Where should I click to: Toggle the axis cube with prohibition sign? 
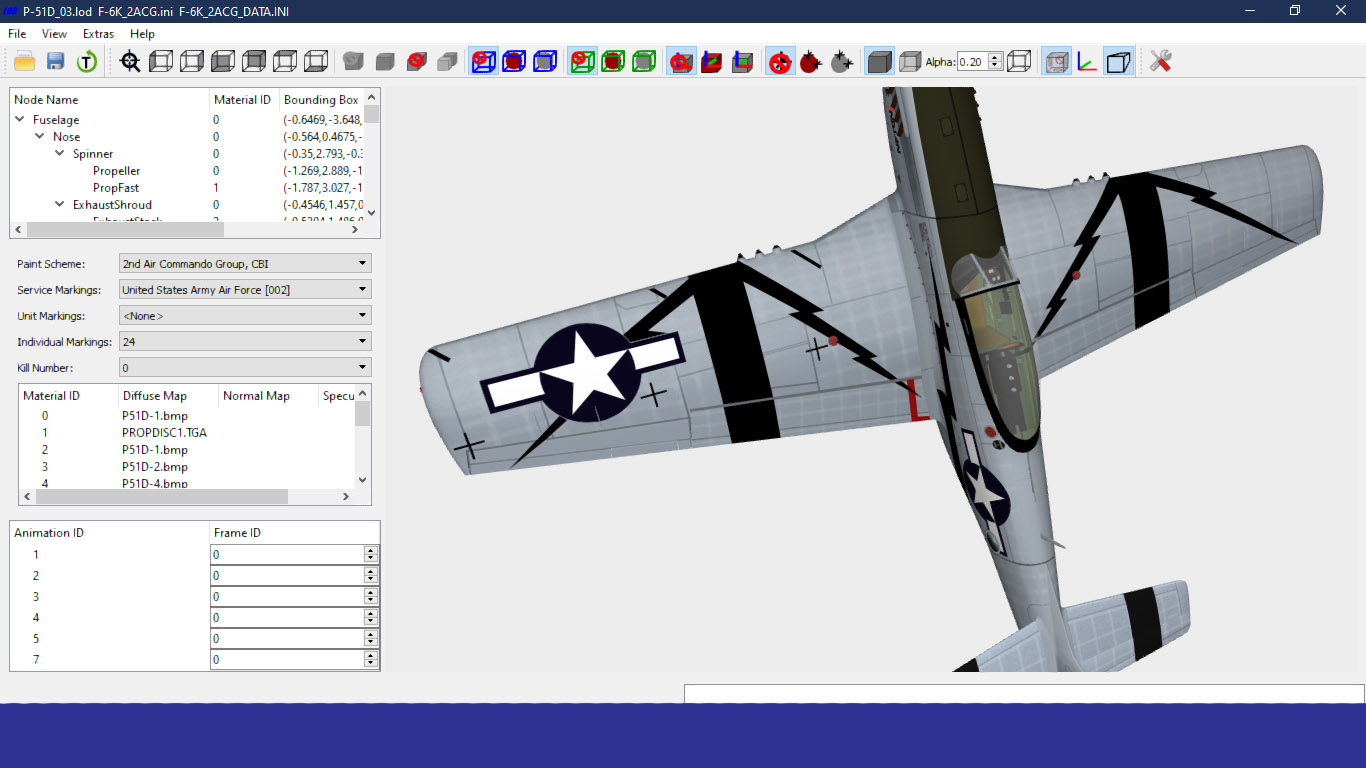681,62
